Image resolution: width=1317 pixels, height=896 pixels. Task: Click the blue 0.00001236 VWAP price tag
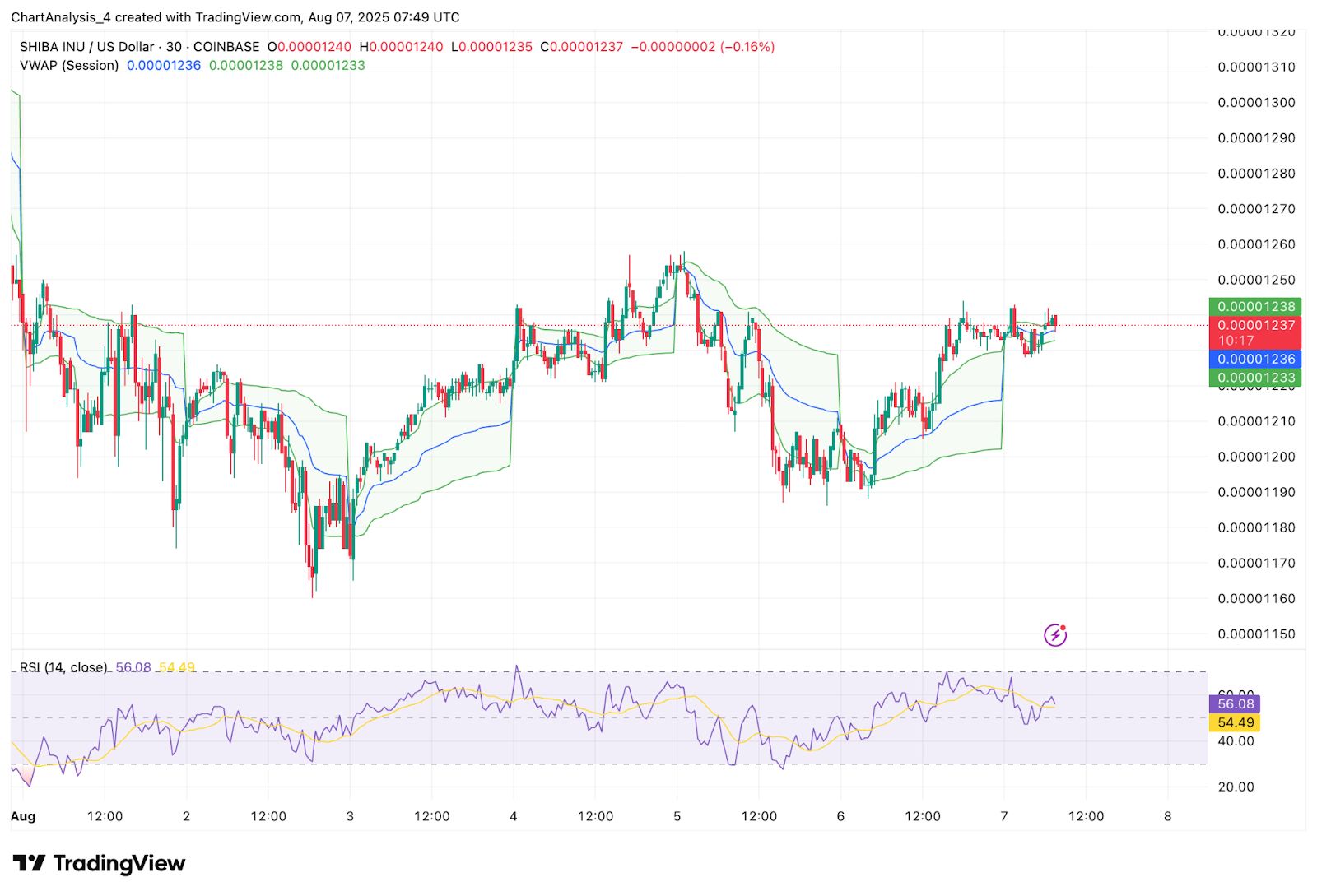[x=1254, y=359]
